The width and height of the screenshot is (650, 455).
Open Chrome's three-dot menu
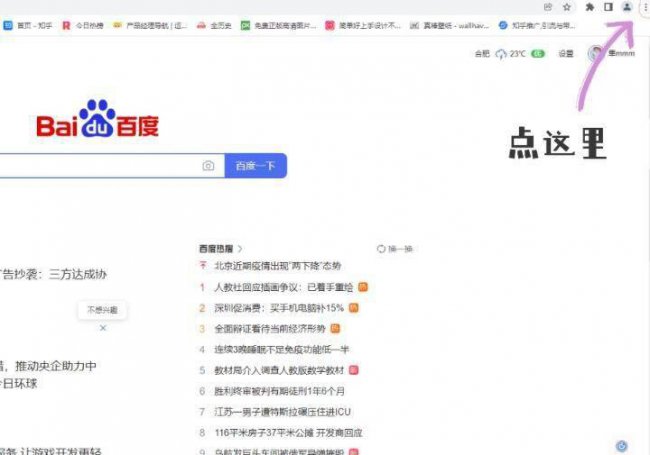(x=645, y=7)
